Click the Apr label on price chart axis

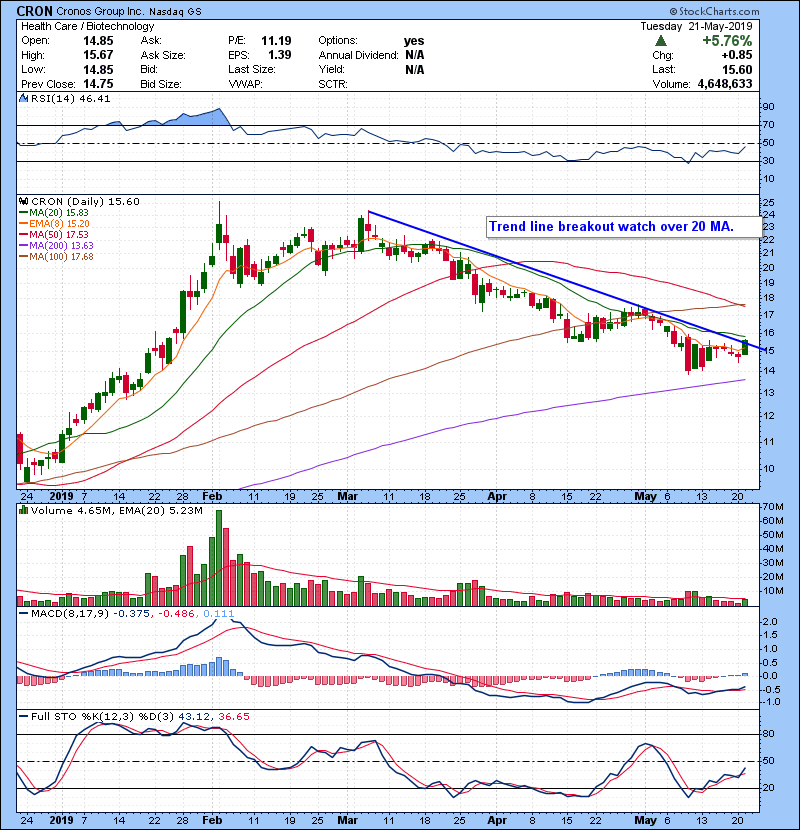point(497,496)
